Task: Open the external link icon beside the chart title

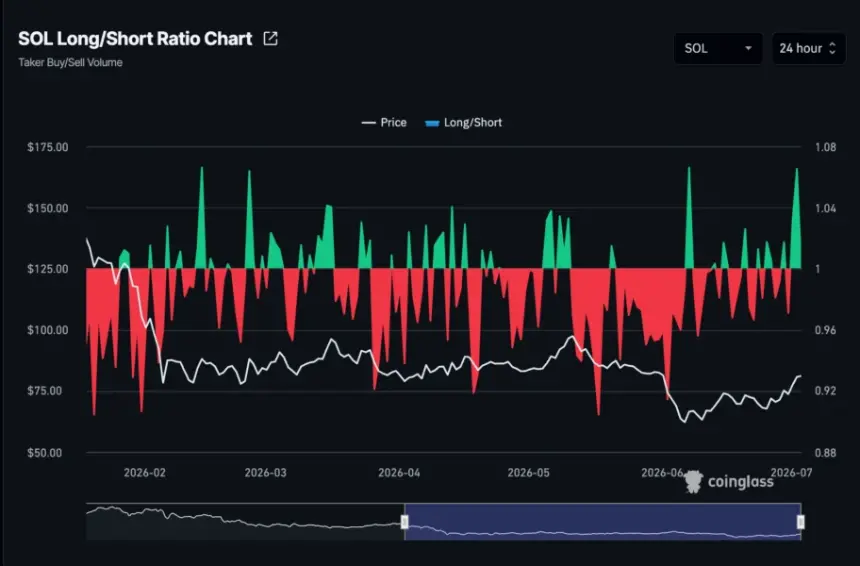Action: click(270, 38)
